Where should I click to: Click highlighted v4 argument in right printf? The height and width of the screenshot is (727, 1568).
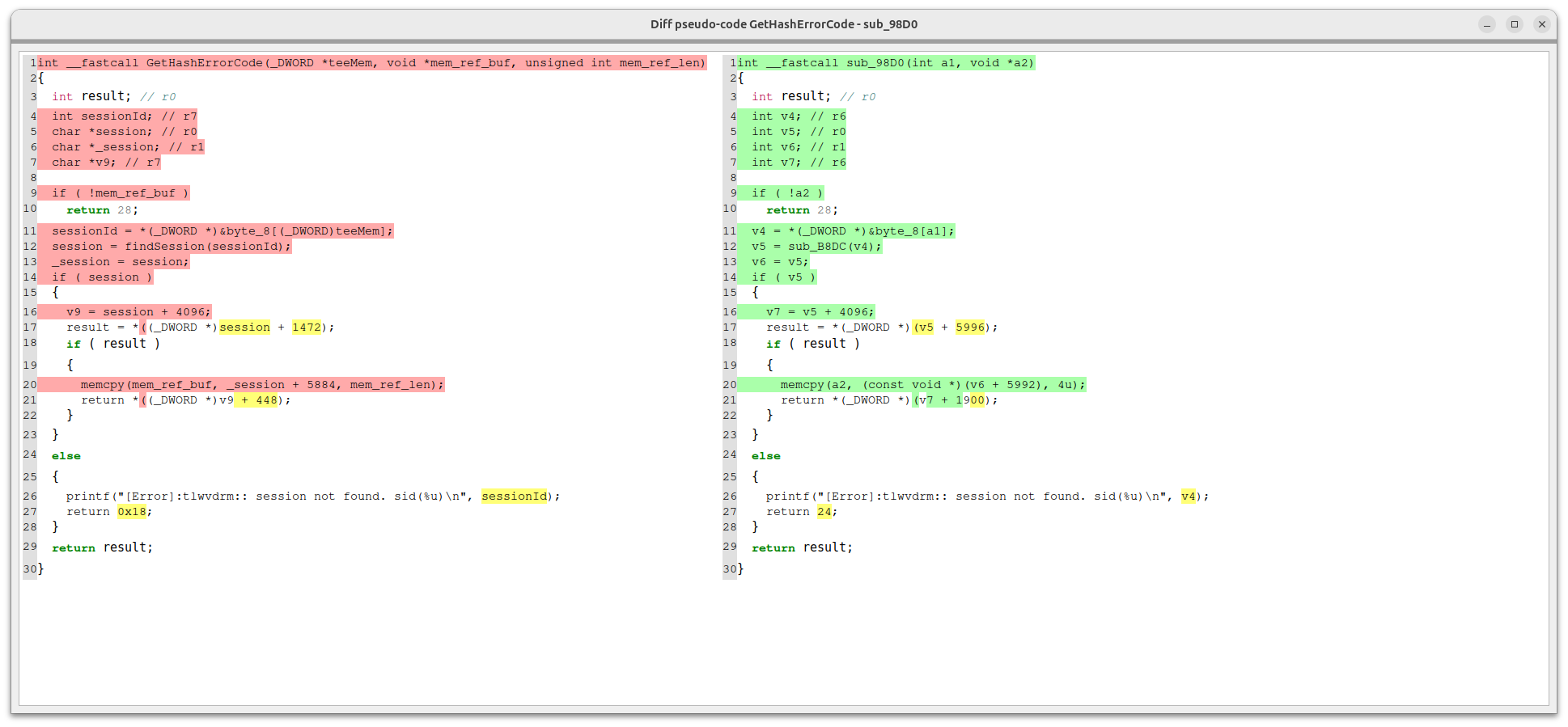1189,497
